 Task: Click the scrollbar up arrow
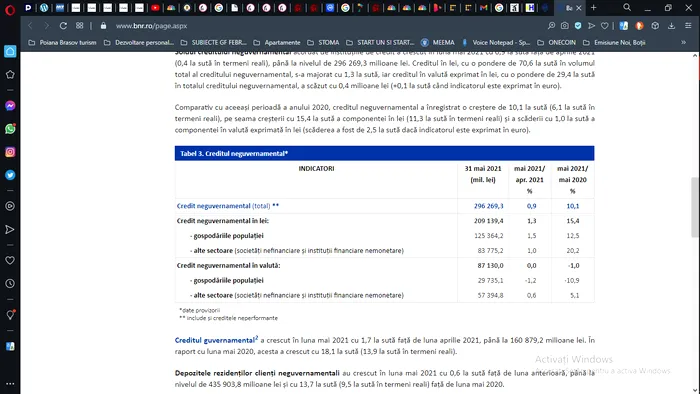[x=695, y=55]
